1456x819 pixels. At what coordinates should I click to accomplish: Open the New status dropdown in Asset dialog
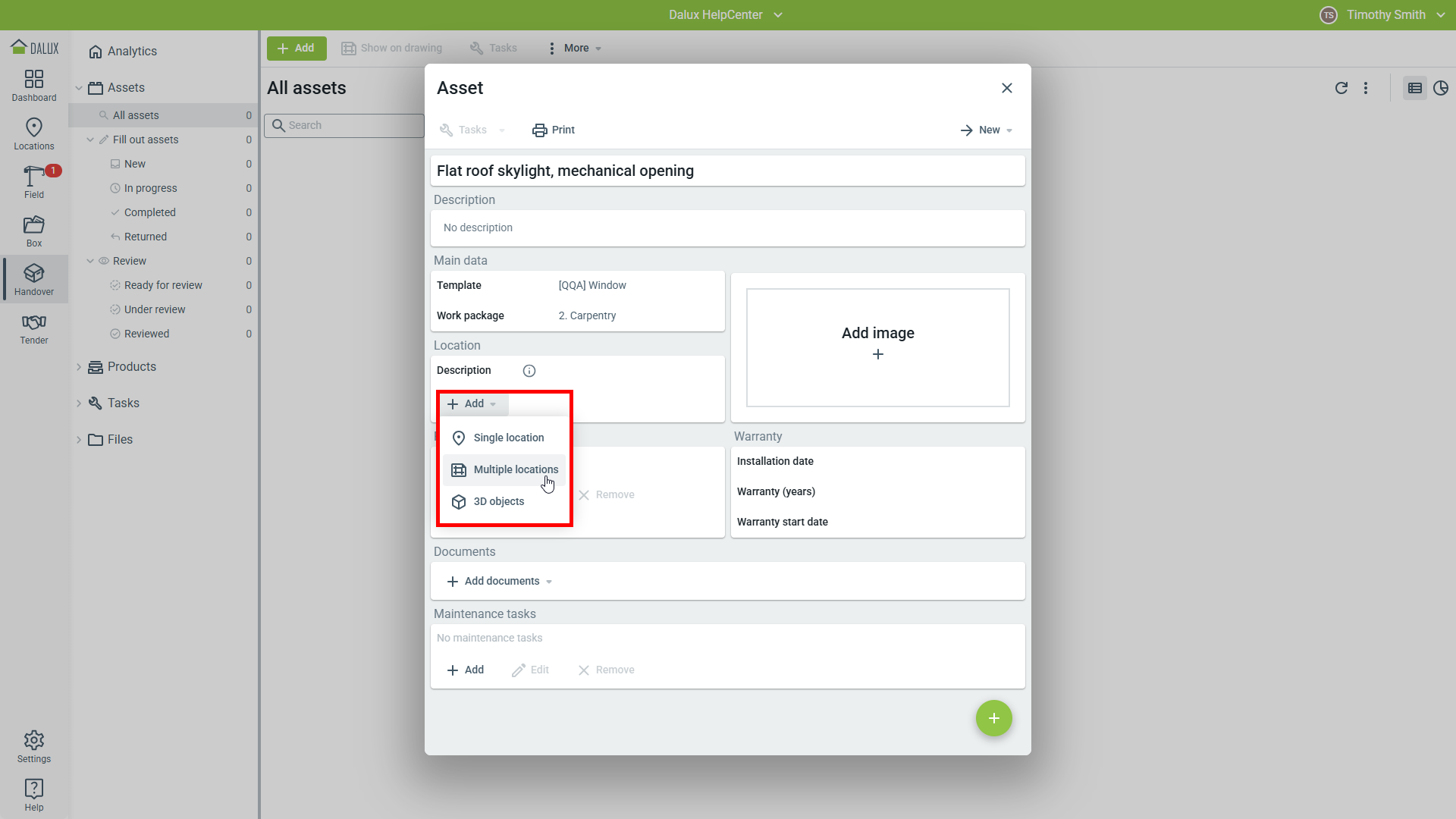(x=987, y=130)
